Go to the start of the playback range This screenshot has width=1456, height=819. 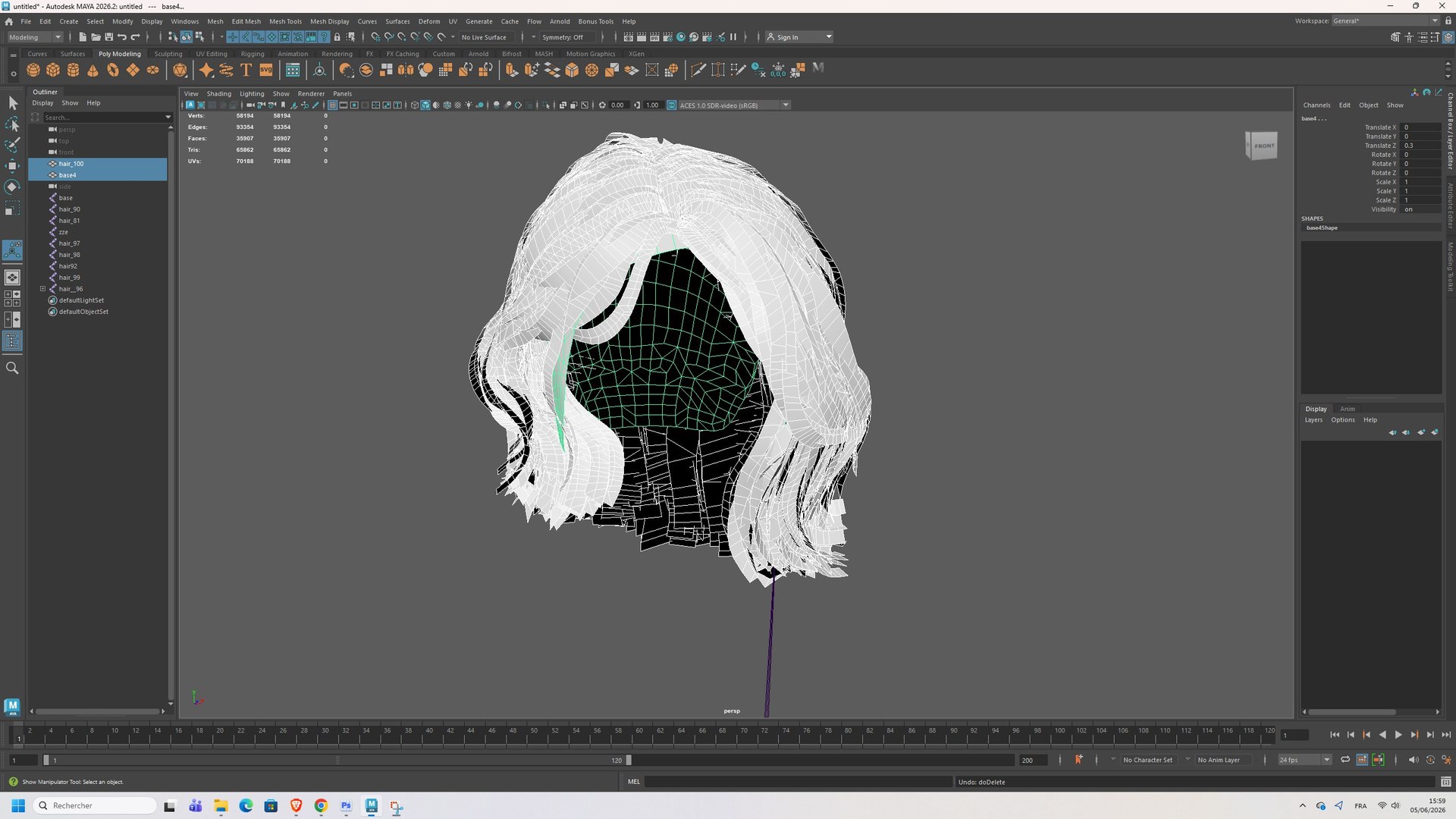(1335, 735)
